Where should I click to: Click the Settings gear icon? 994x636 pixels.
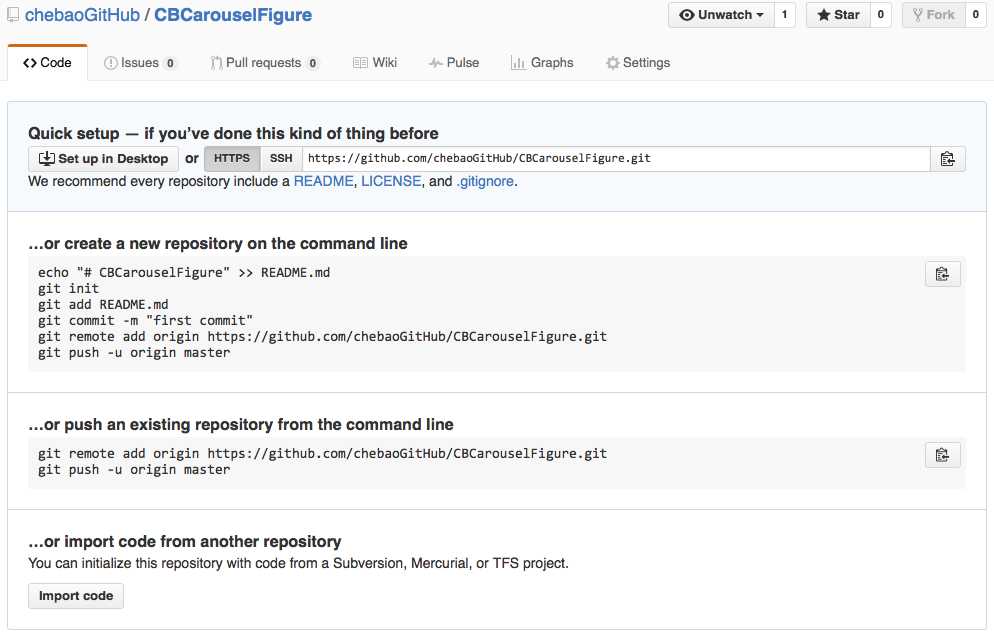pyautogui.click(x=612, y=63)
